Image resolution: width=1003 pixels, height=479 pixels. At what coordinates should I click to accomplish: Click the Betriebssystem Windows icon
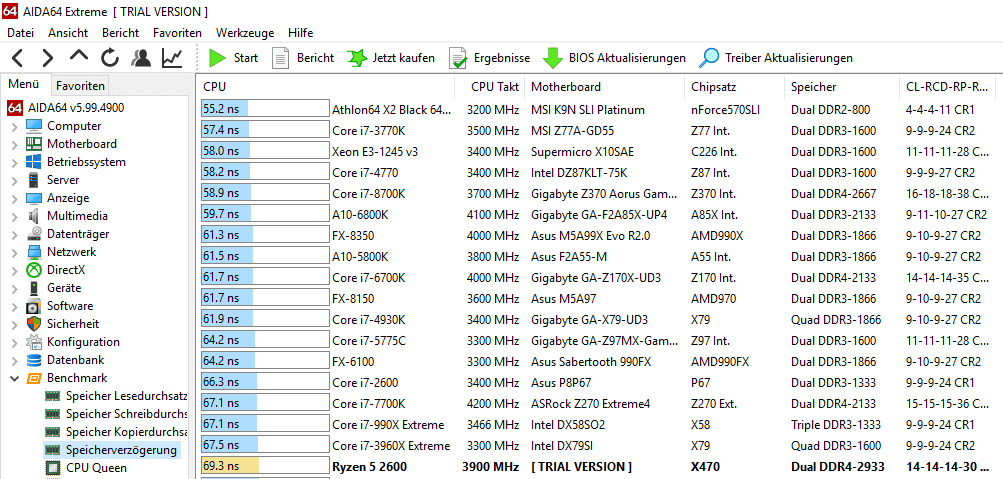34,162
